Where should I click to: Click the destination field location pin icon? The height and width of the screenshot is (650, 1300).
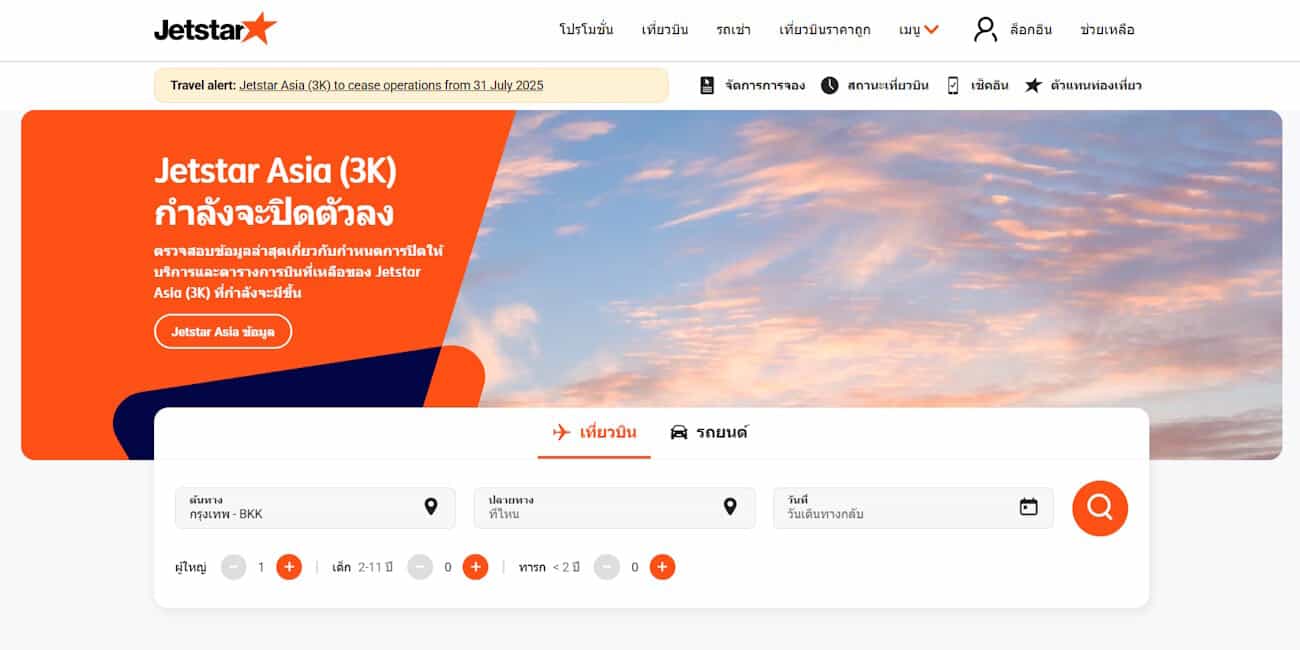click(730, 507)
